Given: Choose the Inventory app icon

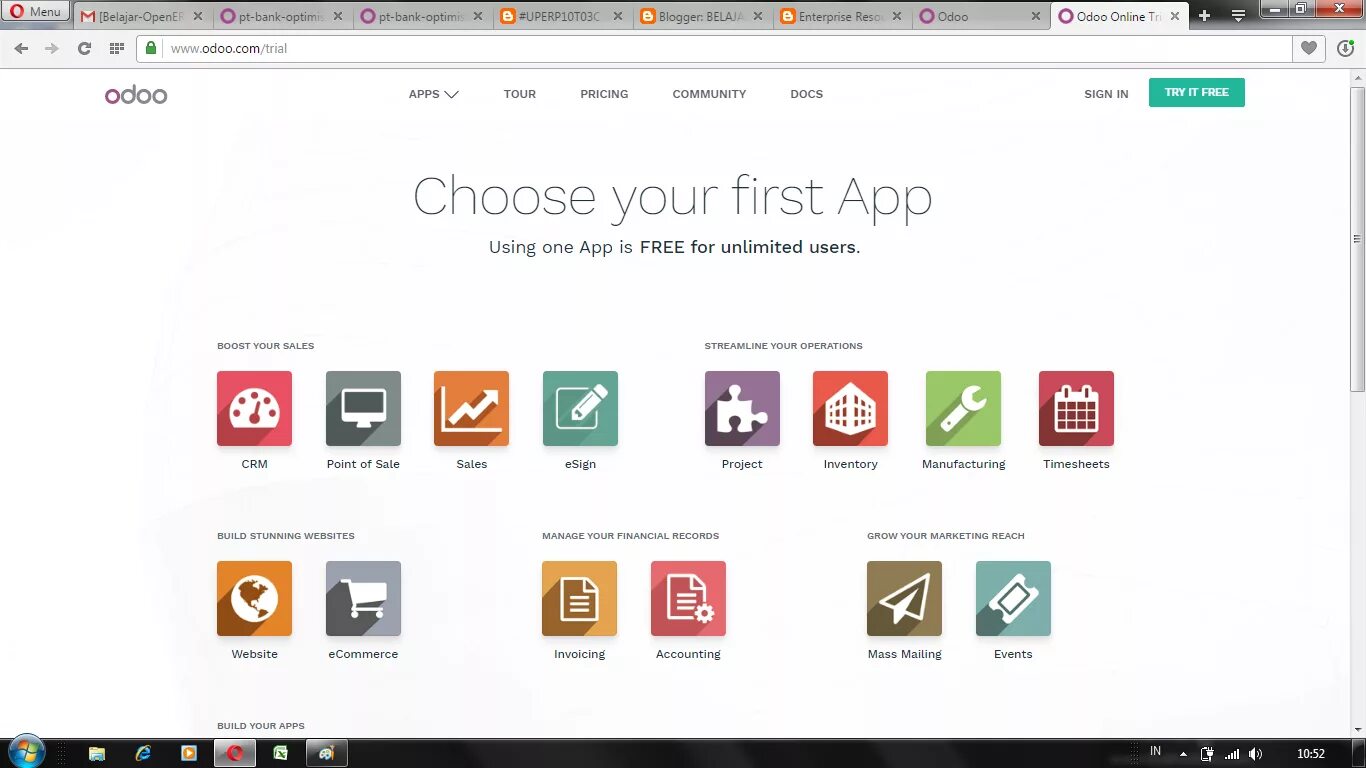Looking at the screenshot, I should 850,409.
